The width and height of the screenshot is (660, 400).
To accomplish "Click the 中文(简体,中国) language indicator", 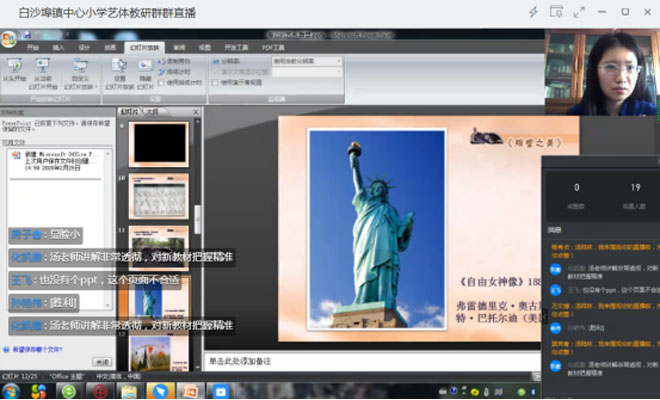I will (x=118, y=376).
